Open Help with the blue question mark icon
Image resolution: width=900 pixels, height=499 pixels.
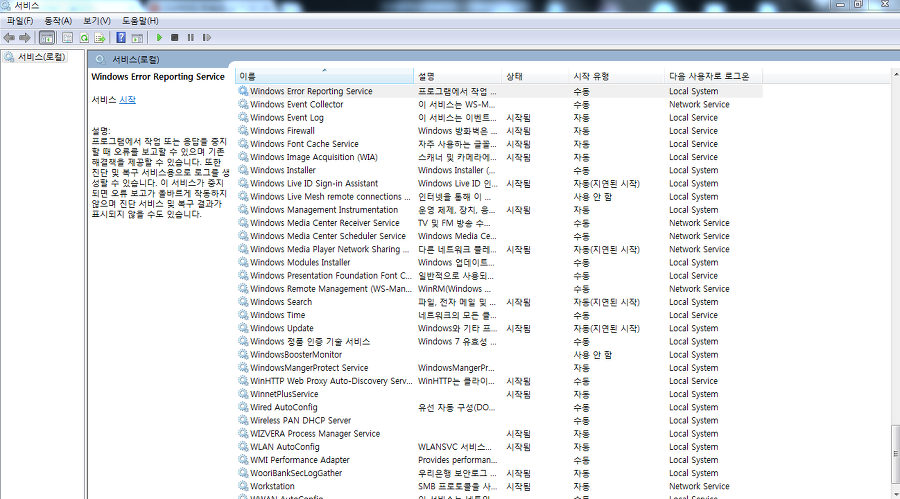[121, 38]
